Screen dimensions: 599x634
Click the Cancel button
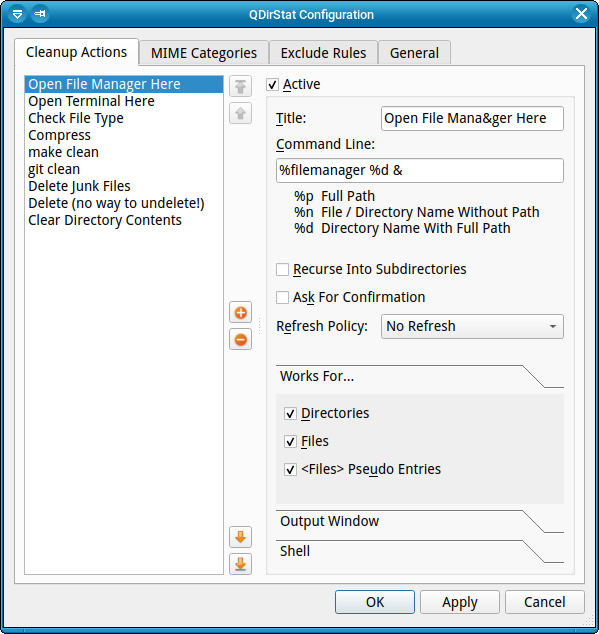pos(544,602)
